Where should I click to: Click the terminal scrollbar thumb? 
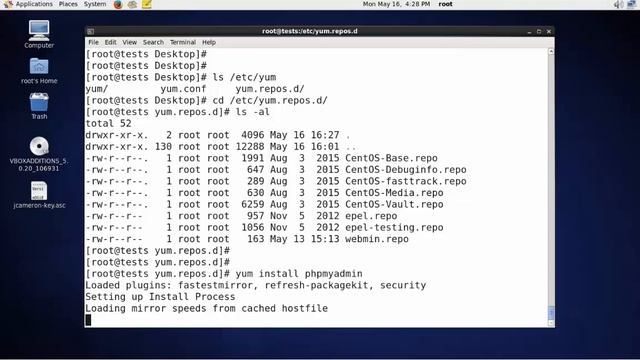551,313
